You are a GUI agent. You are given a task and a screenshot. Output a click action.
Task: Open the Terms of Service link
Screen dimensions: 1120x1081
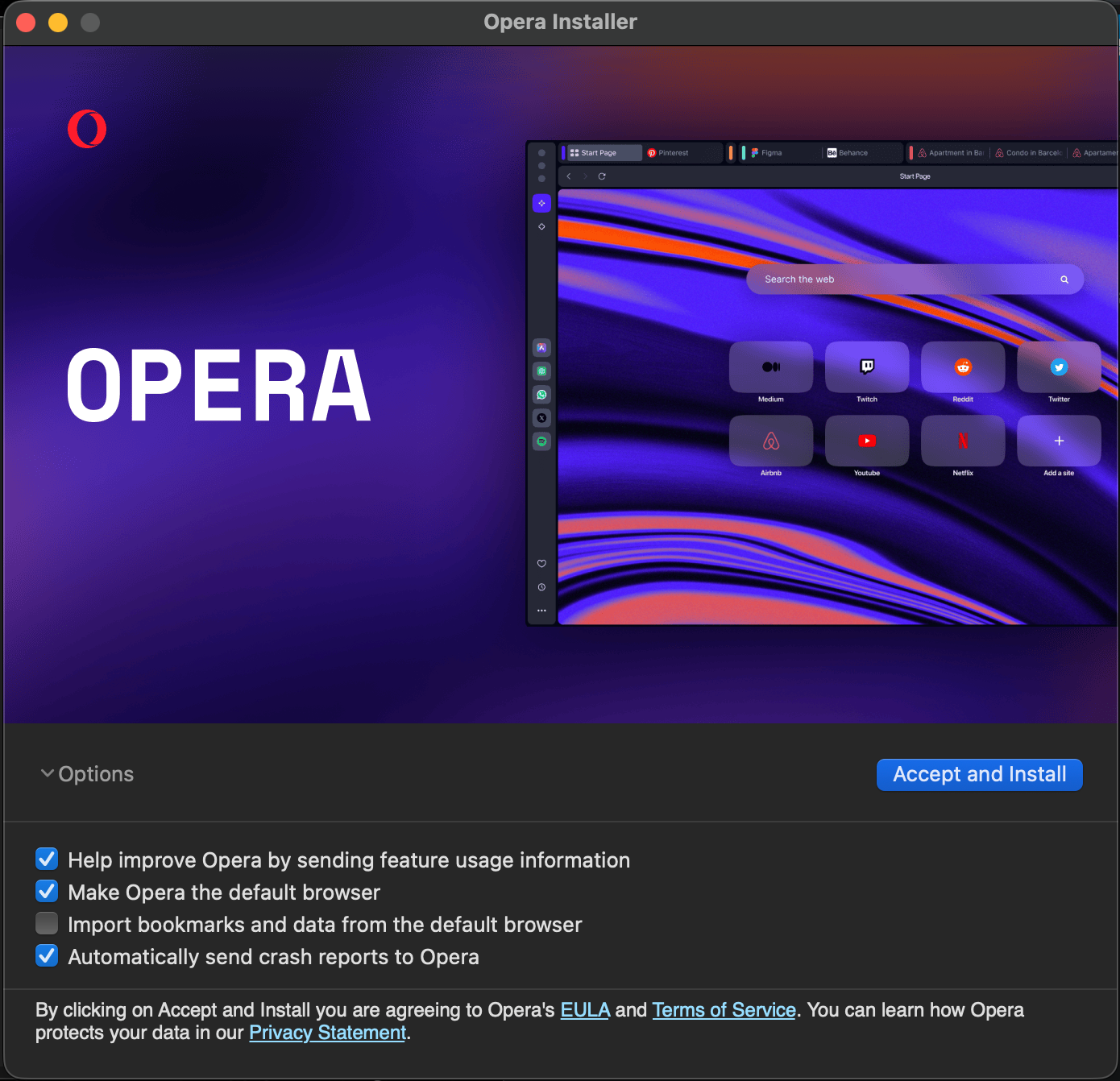(x=724, y=1010)
